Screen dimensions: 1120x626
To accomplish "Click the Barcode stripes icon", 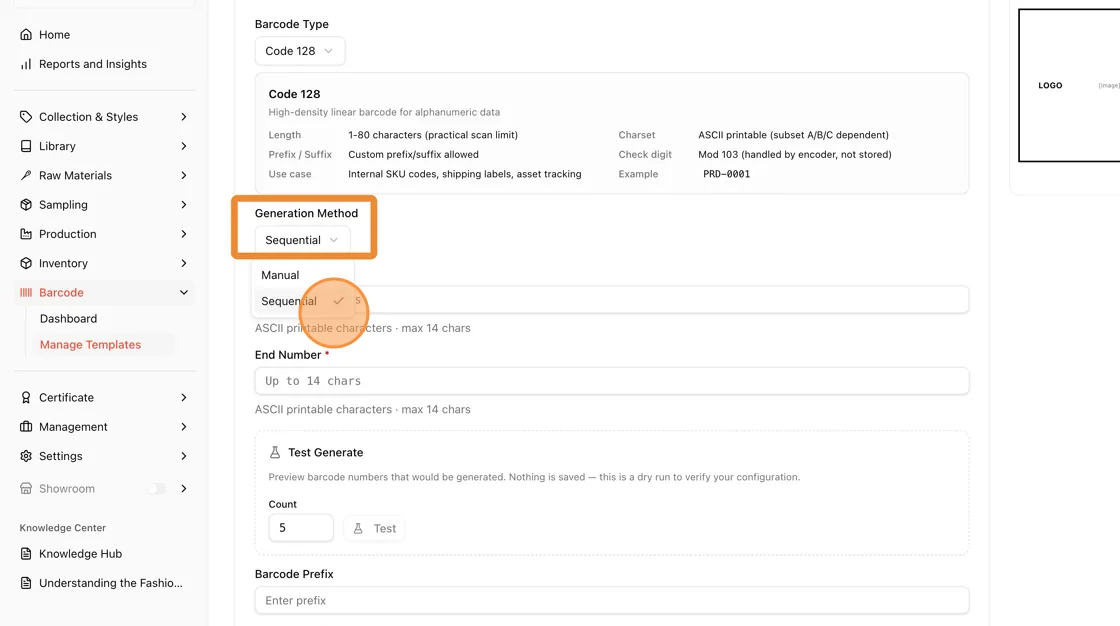I will (x=26, y=292).
